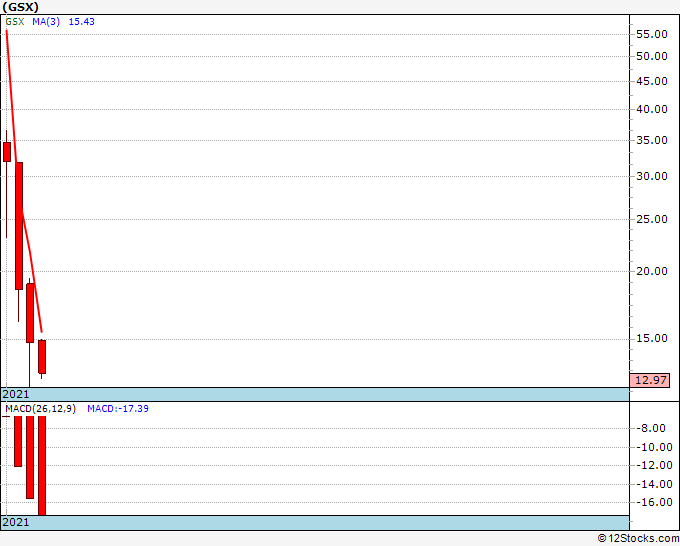Click the 12.97 current price tag

tap(650, 380)
